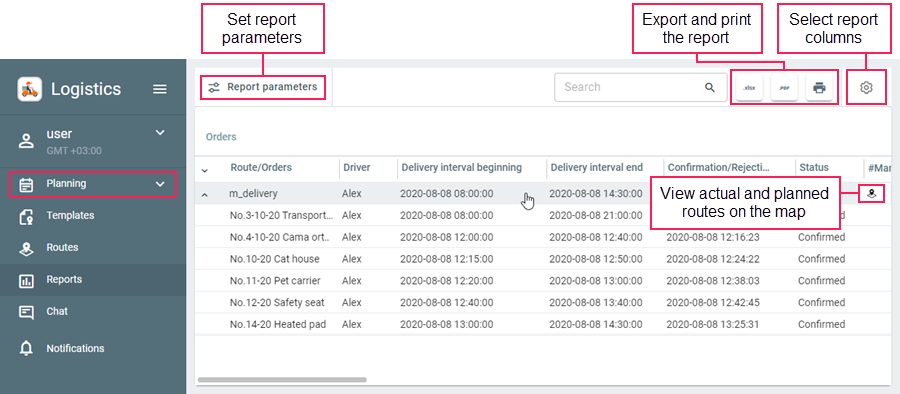Image resolution: width=900 pixels, height=394 pixels.
Task: Toggle the hamburger sidebar menu
Action: pyautogui.click(x=160, y=89)
